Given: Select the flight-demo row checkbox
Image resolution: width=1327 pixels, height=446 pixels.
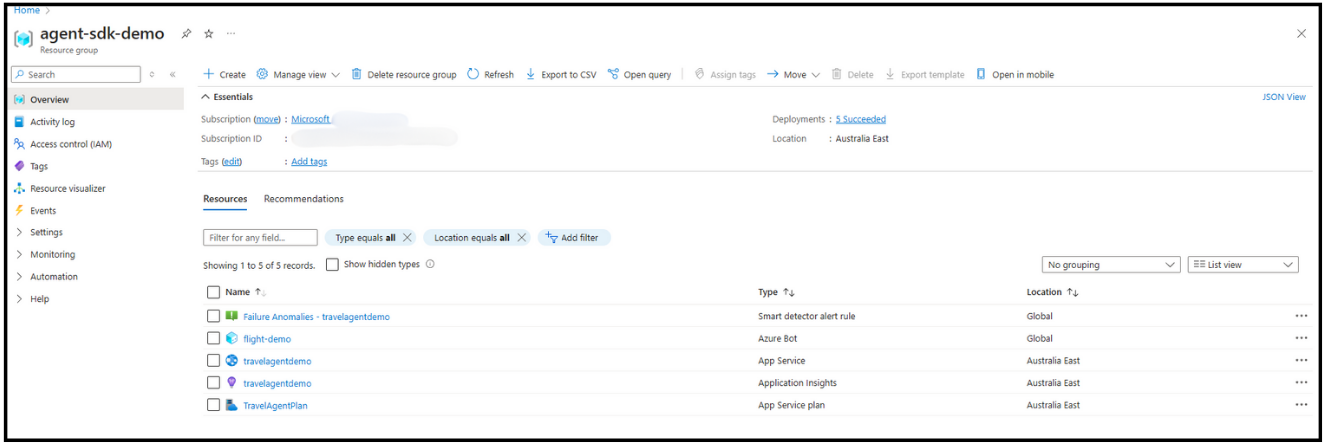Looking at the screenshot, I should tap(213, 338).
